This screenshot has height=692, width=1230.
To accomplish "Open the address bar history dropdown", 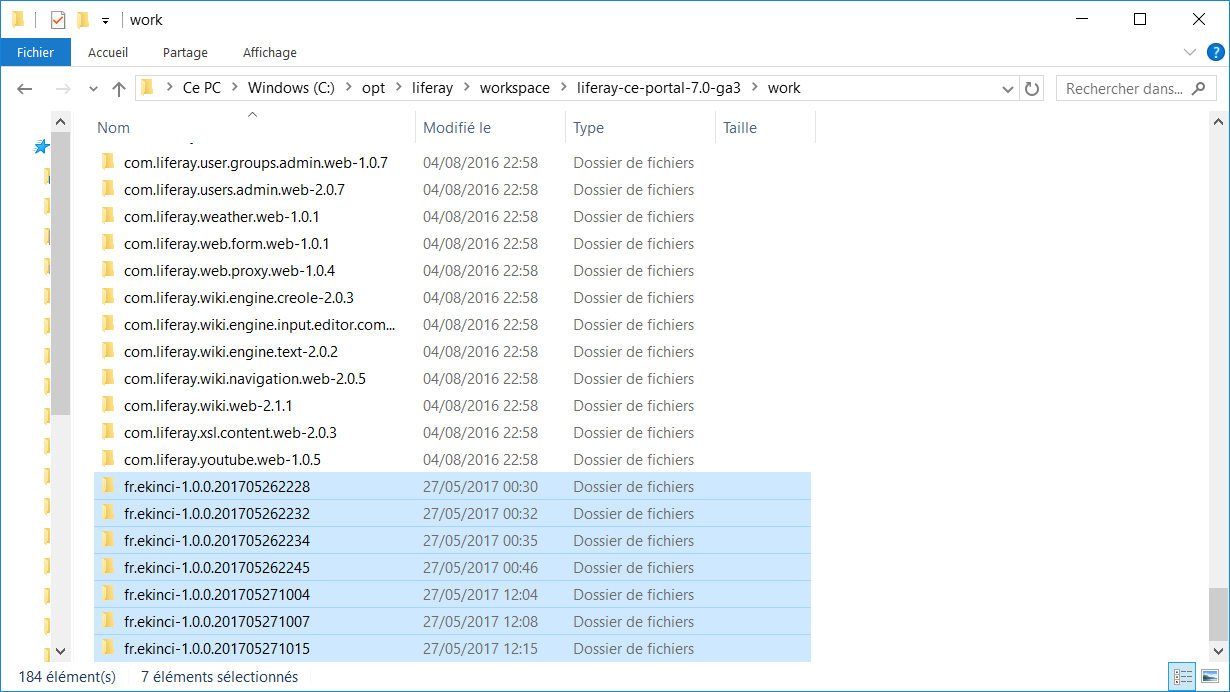I will (1008, 88).
